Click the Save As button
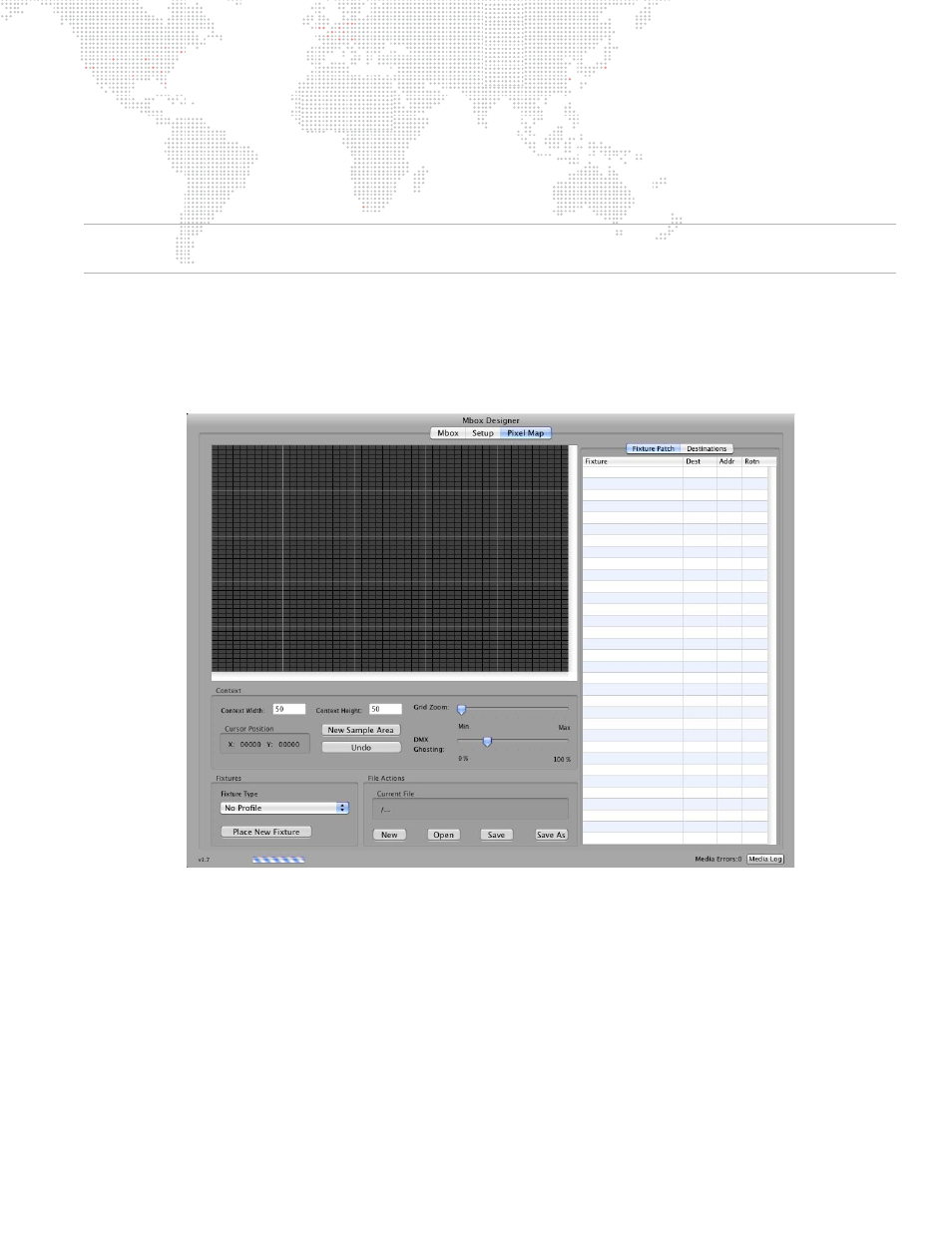The image size is (952, 1233). [551, 835]
